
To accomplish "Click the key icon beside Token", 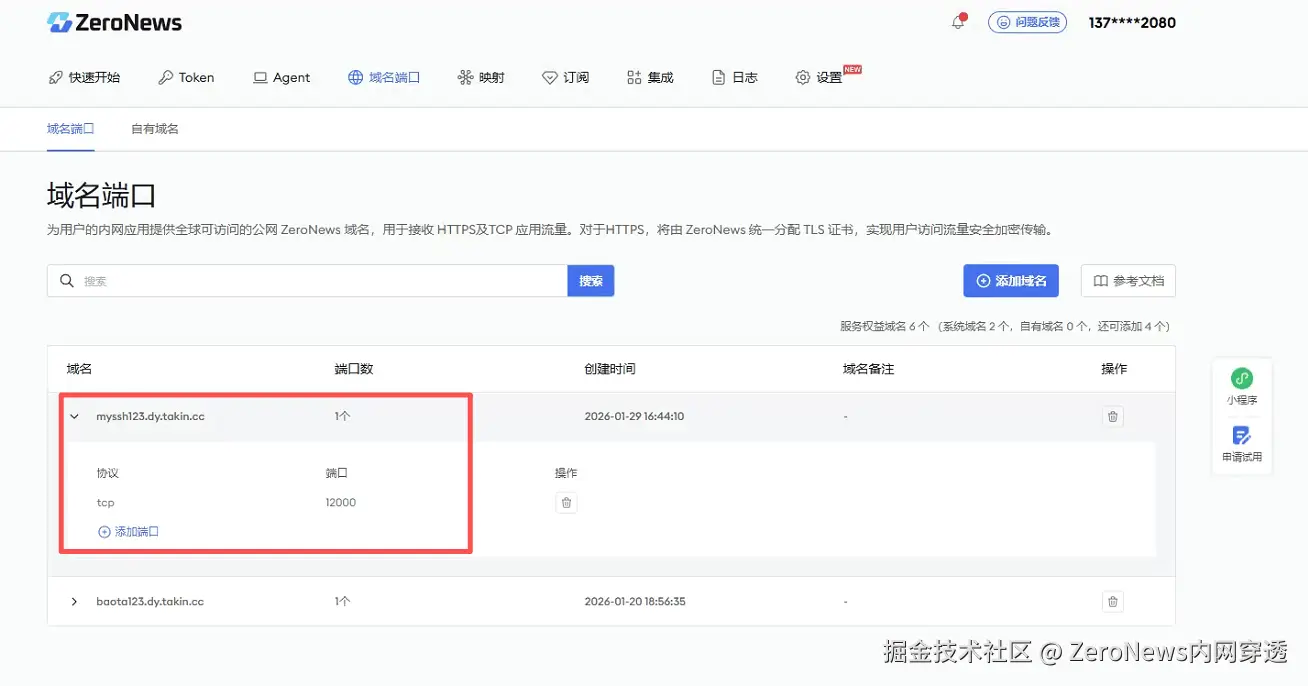I will [165, 77].
